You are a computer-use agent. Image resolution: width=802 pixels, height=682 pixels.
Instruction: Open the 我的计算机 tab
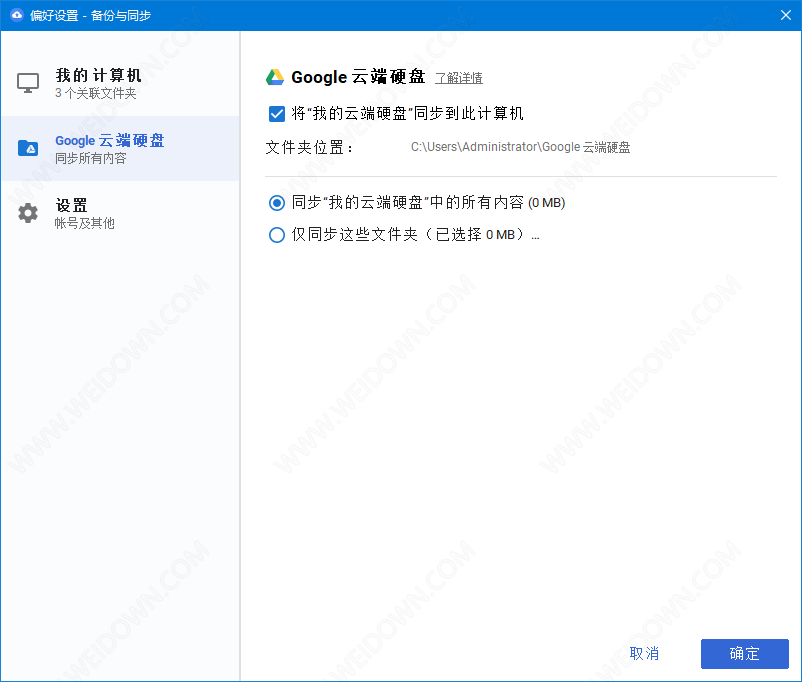tap(120, 83)
